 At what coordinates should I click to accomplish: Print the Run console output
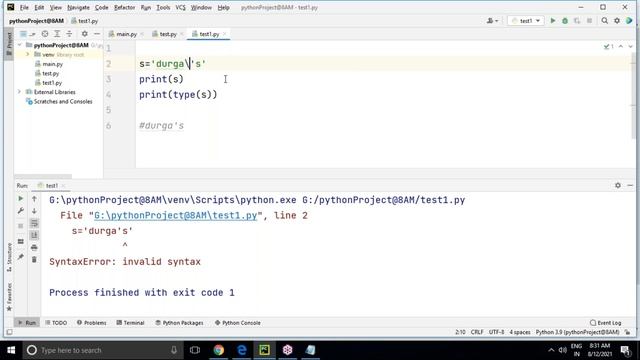(34, 247)
